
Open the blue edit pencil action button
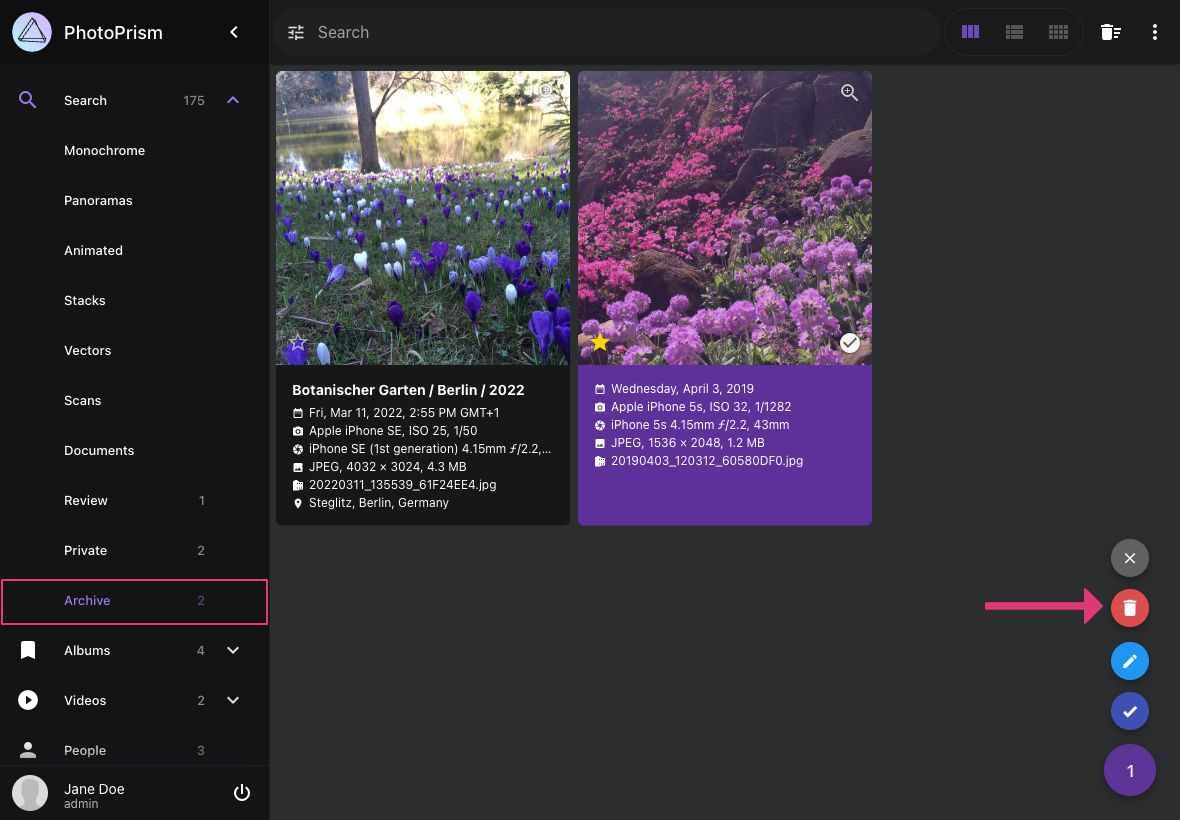click(1130, 661)
